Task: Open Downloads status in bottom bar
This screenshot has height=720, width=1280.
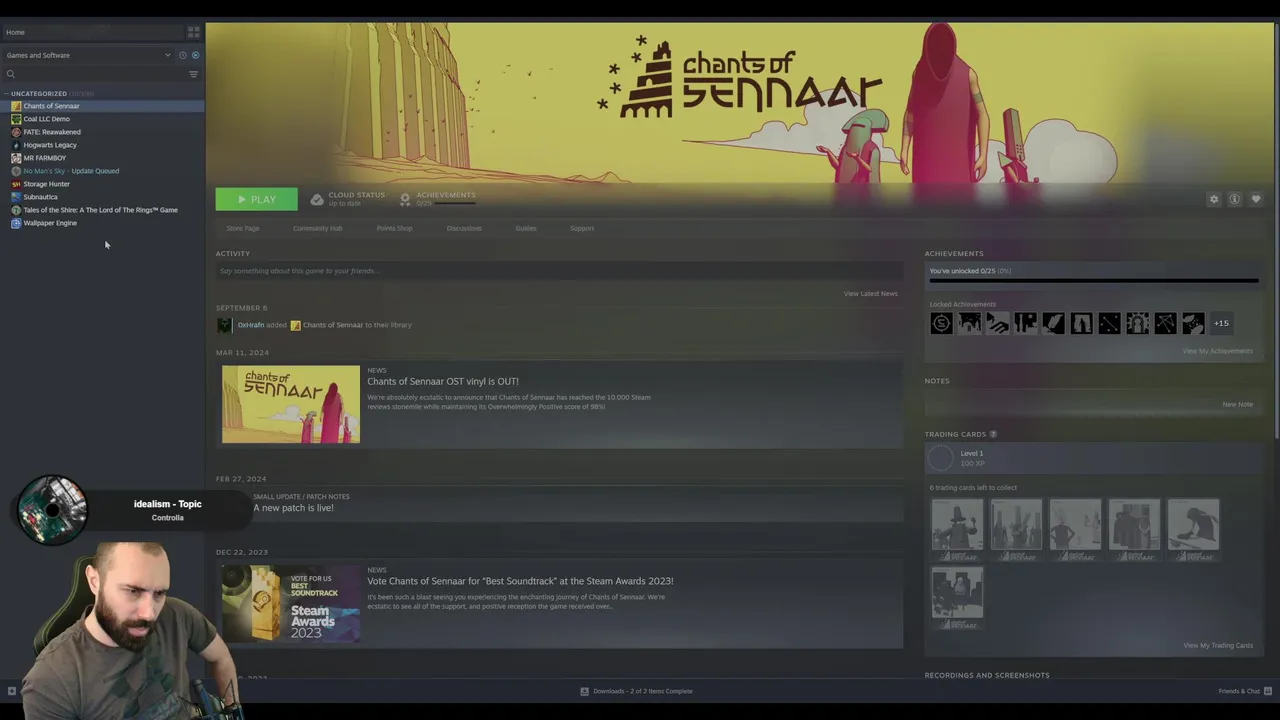Action: coord(637,691)
